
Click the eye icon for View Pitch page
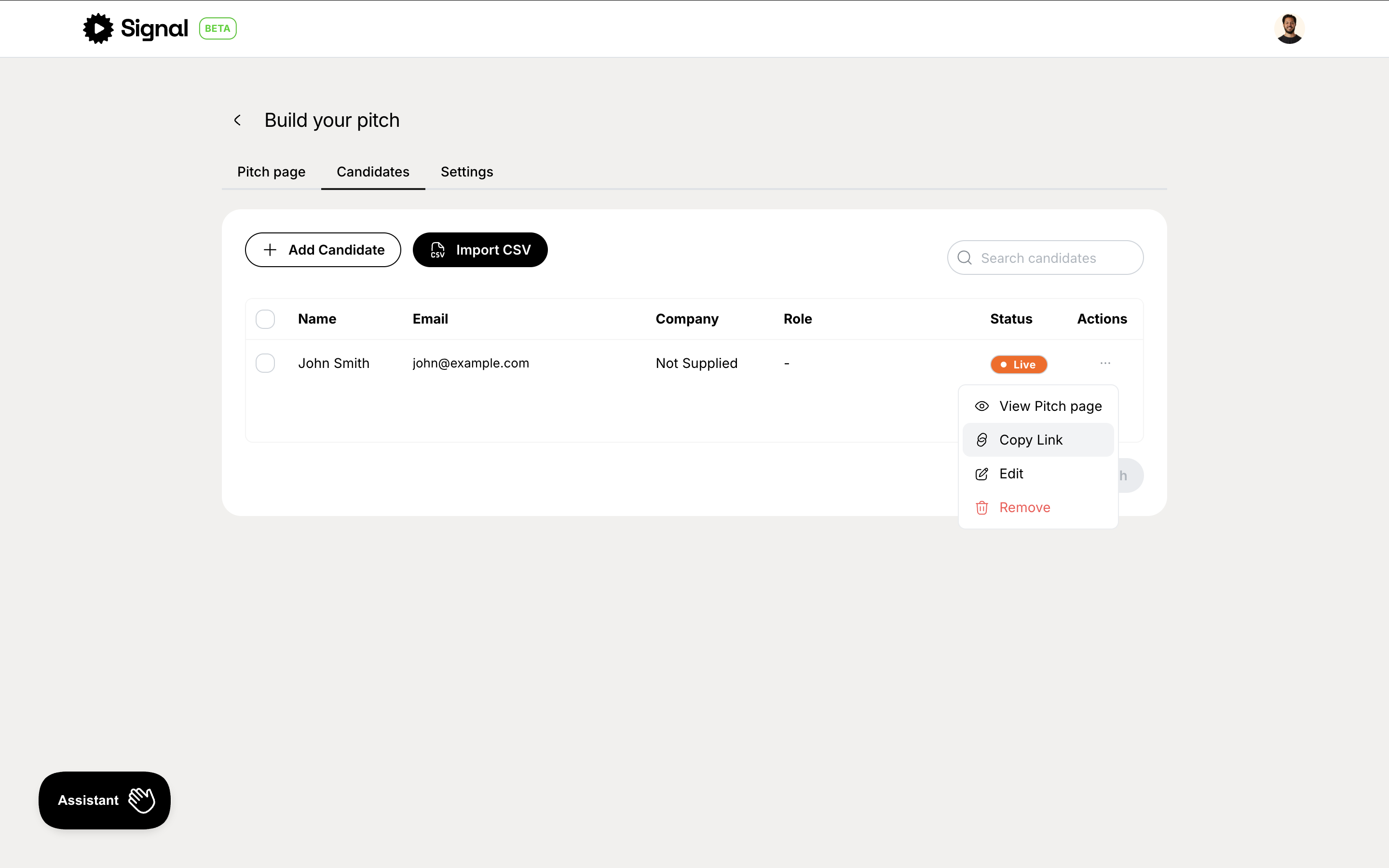(x=981, y=407)
